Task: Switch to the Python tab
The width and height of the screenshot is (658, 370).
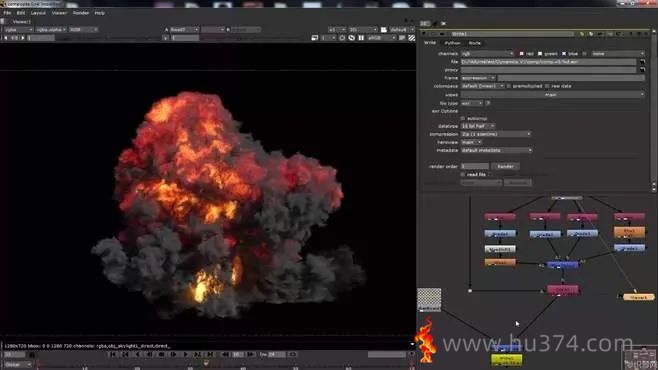Action: 452,43
